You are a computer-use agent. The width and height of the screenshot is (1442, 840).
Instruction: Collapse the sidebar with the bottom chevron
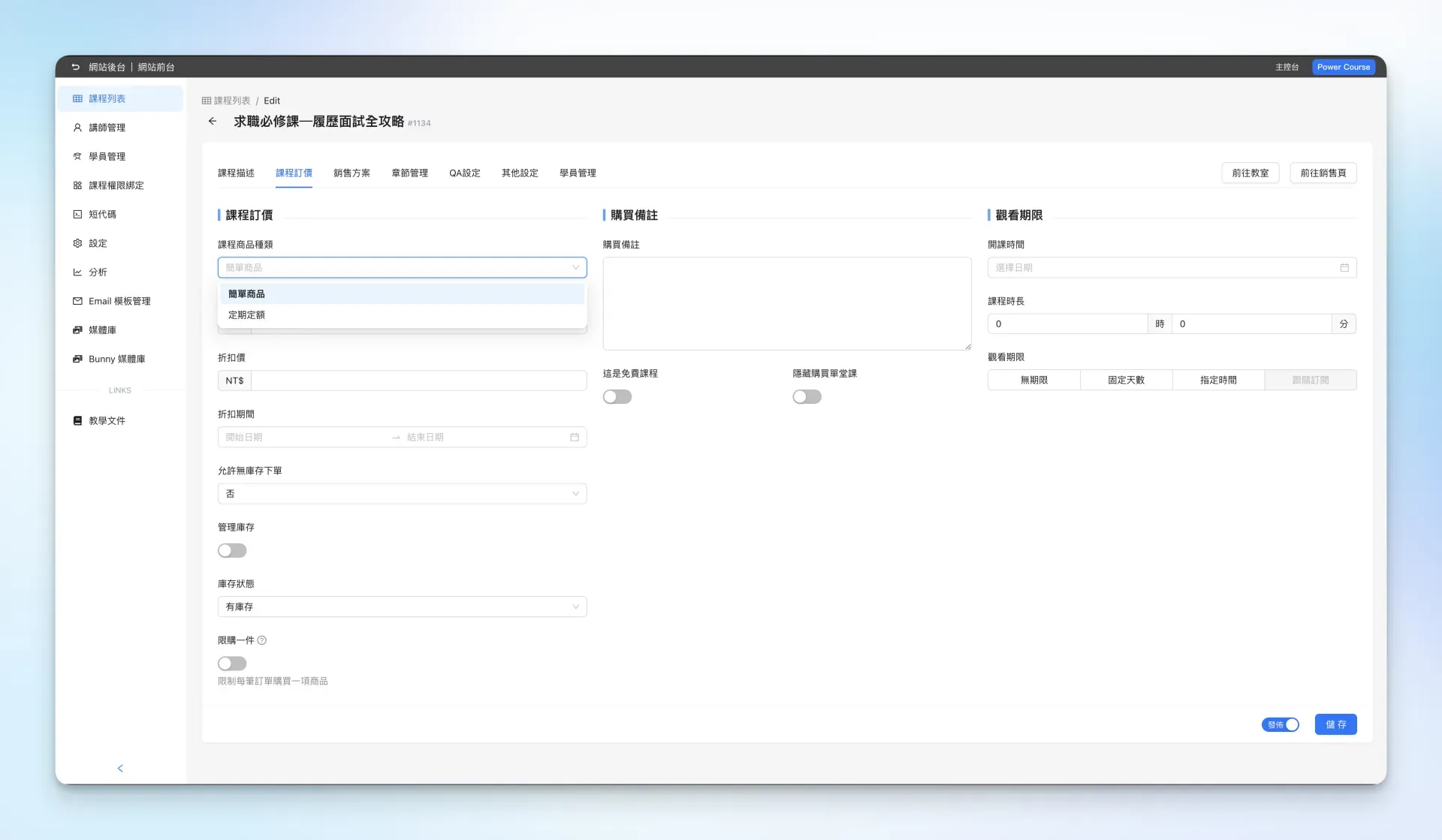pos(120,768)
